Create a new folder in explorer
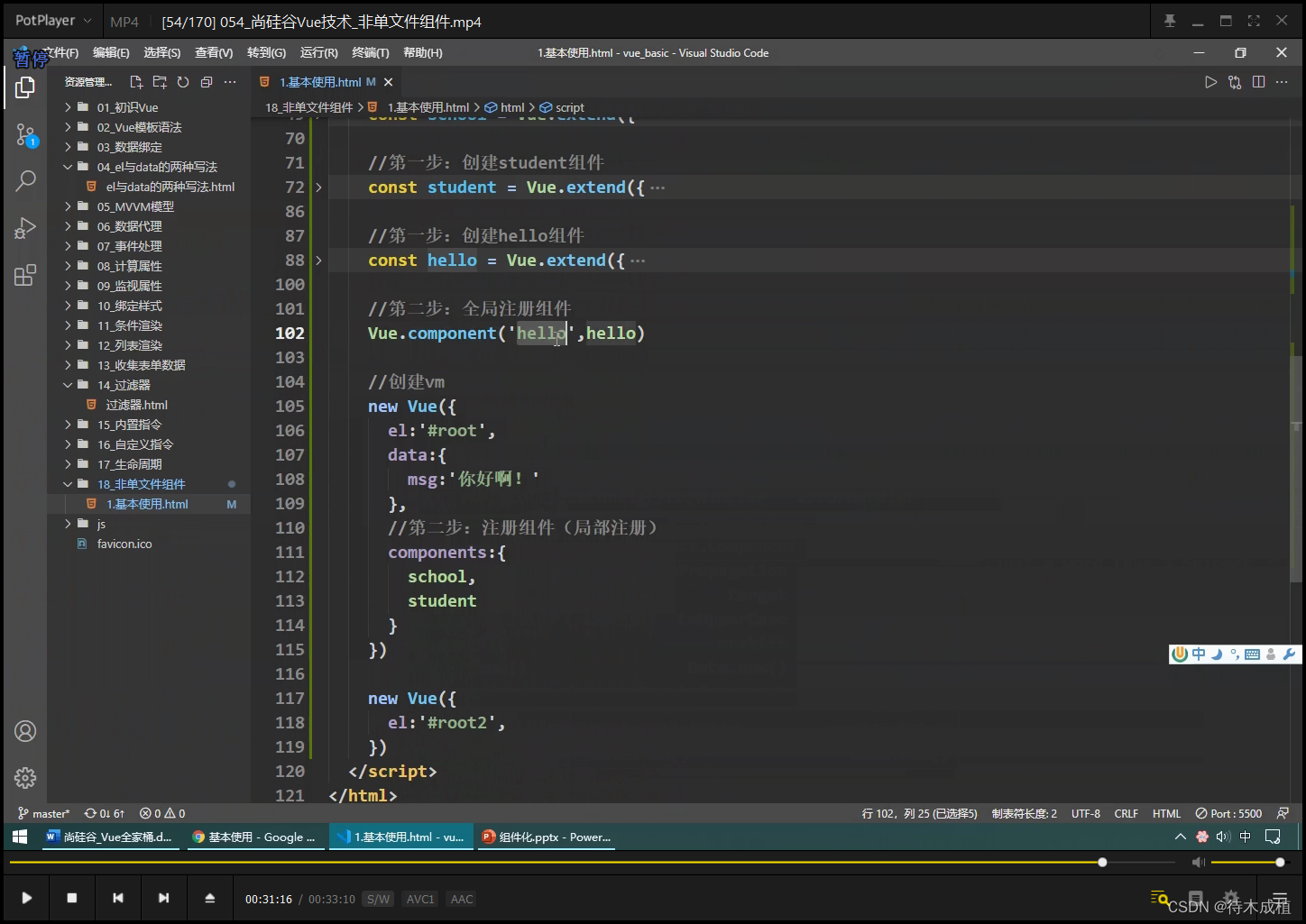 [x=160, y=82]
